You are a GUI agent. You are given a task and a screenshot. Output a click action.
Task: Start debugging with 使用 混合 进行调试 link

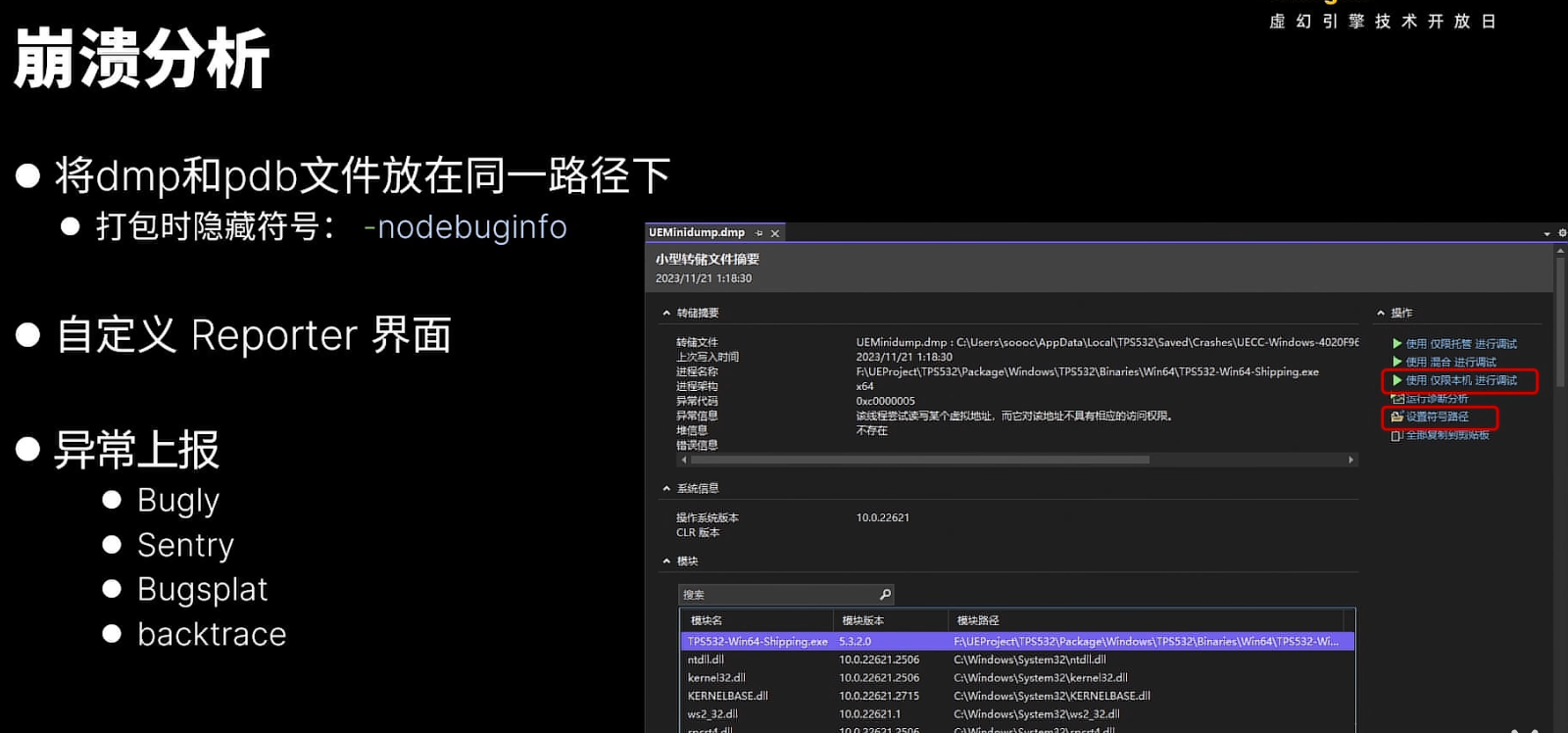coord(1451,362)
